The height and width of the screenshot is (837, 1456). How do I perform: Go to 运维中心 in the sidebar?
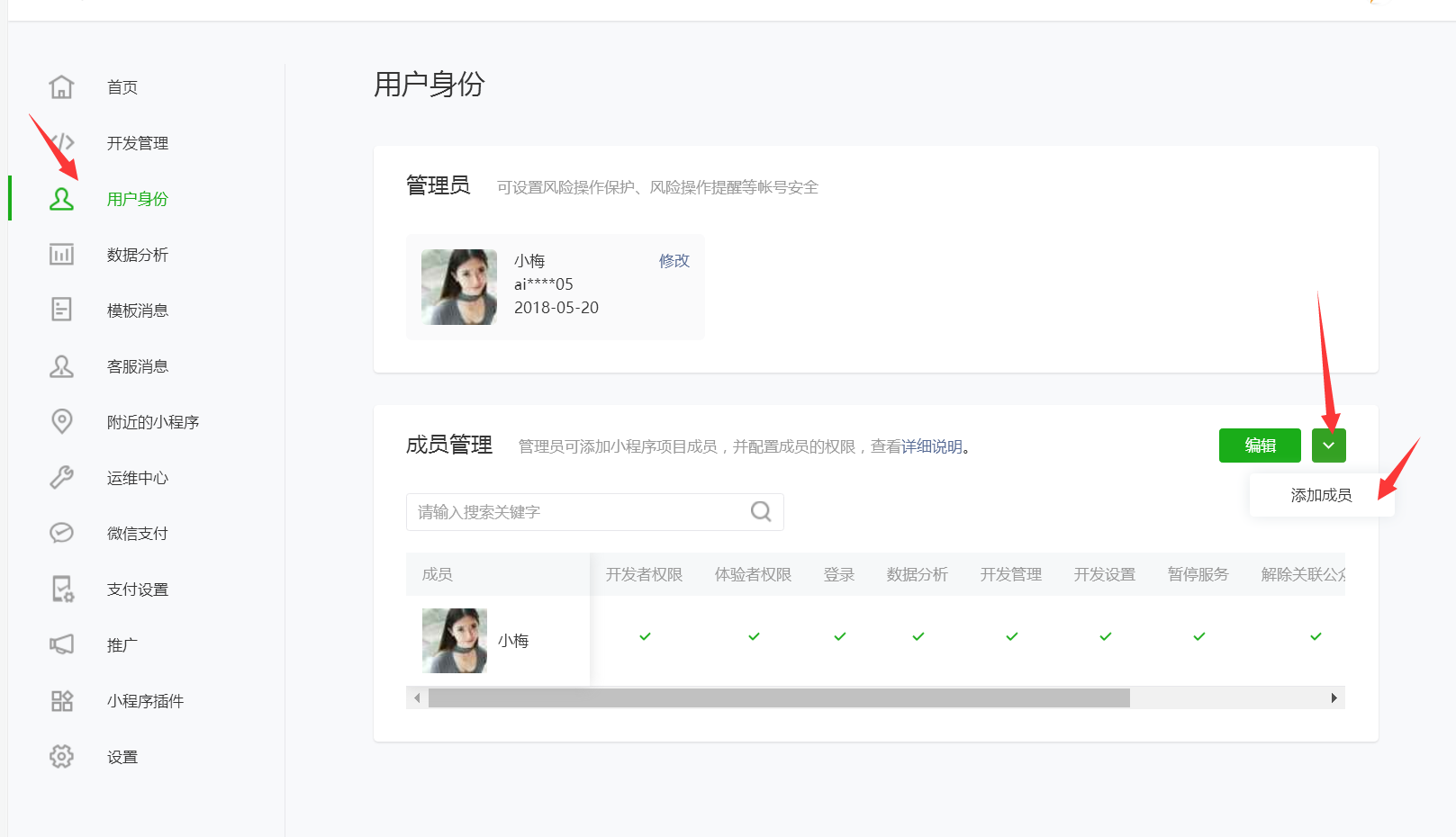138,478
